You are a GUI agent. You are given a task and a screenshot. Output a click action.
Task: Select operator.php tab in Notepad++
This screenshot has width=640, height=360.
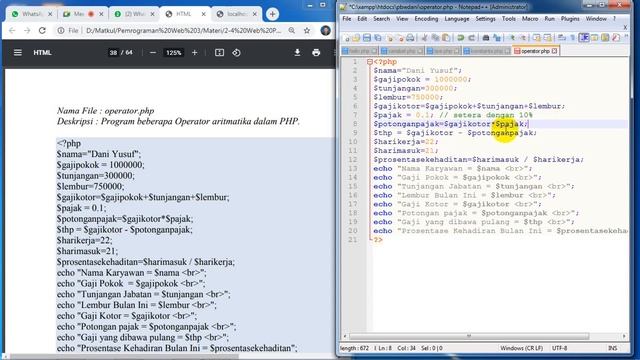(x=536, y=51)
